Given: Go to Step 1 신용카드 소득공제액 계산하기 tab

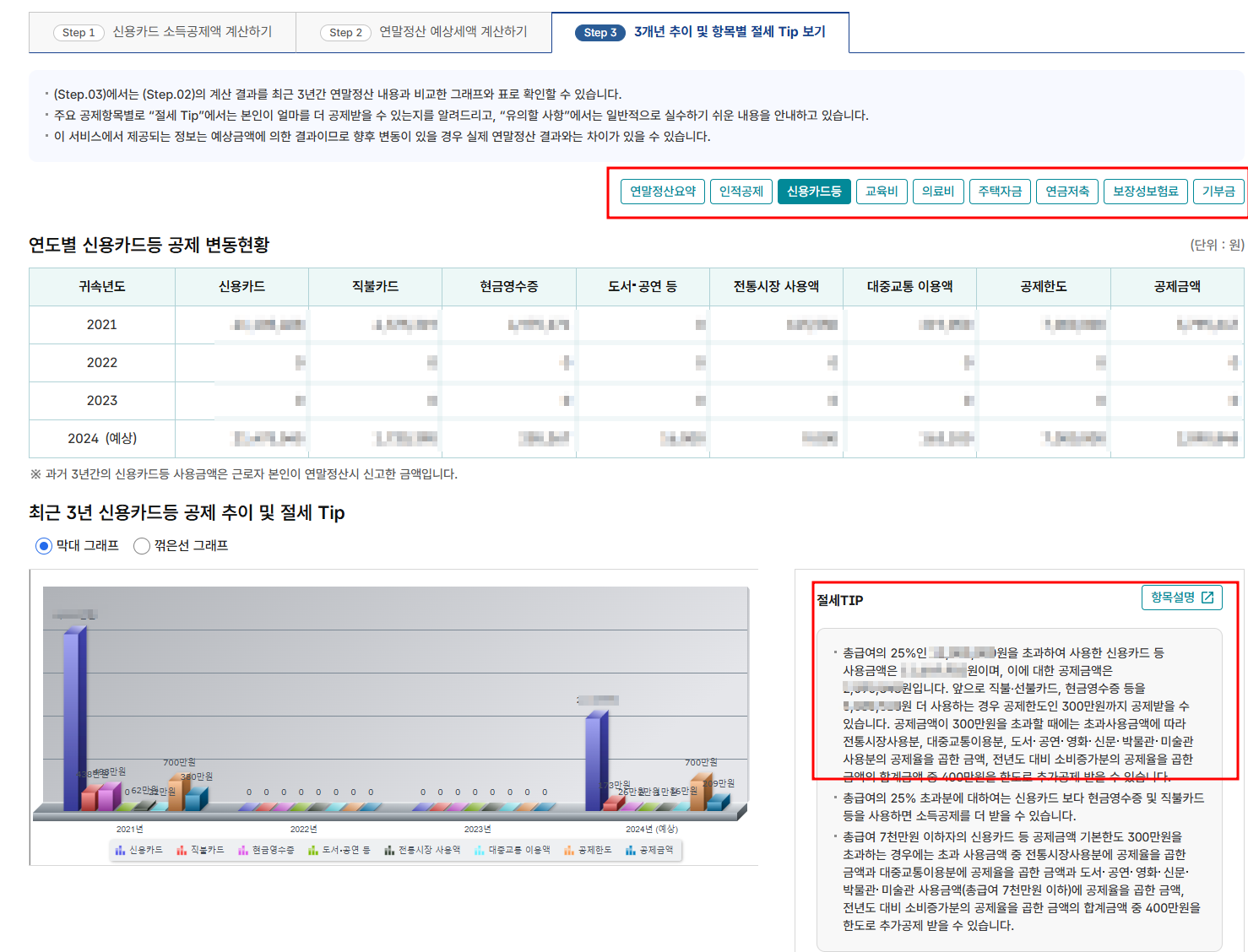Looking at the screenshot, I should (x=162, y=32).
